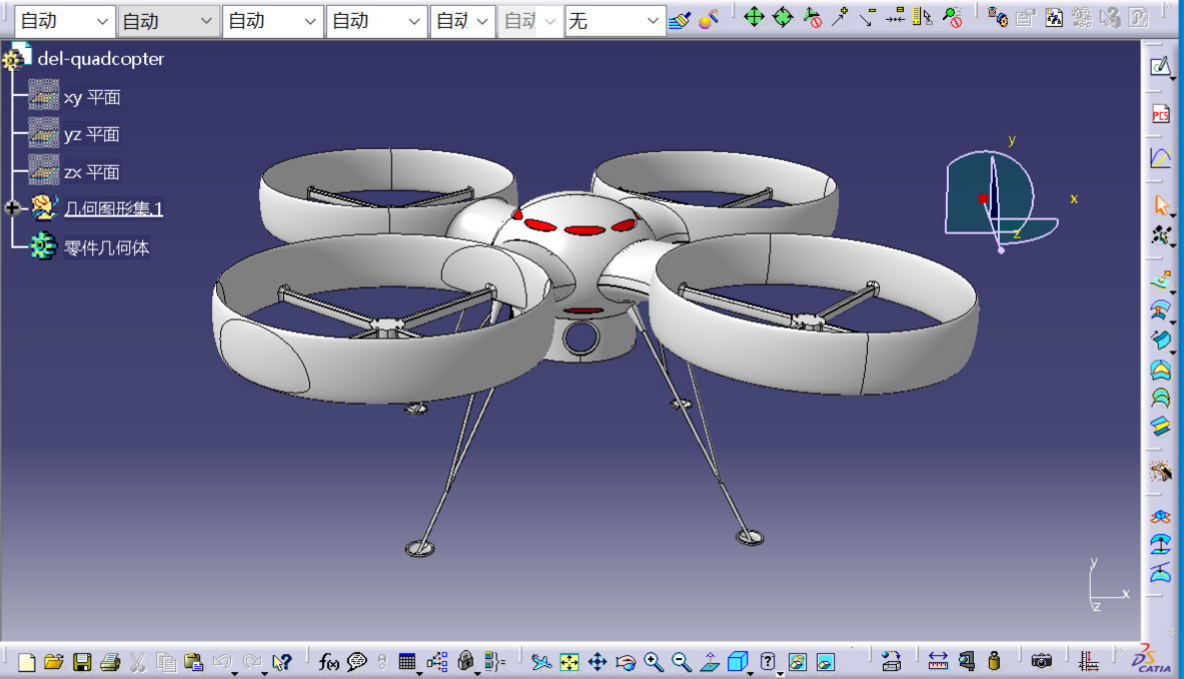Click the del-quadcopter root node
1184x679 pixels.
(100, 59)
